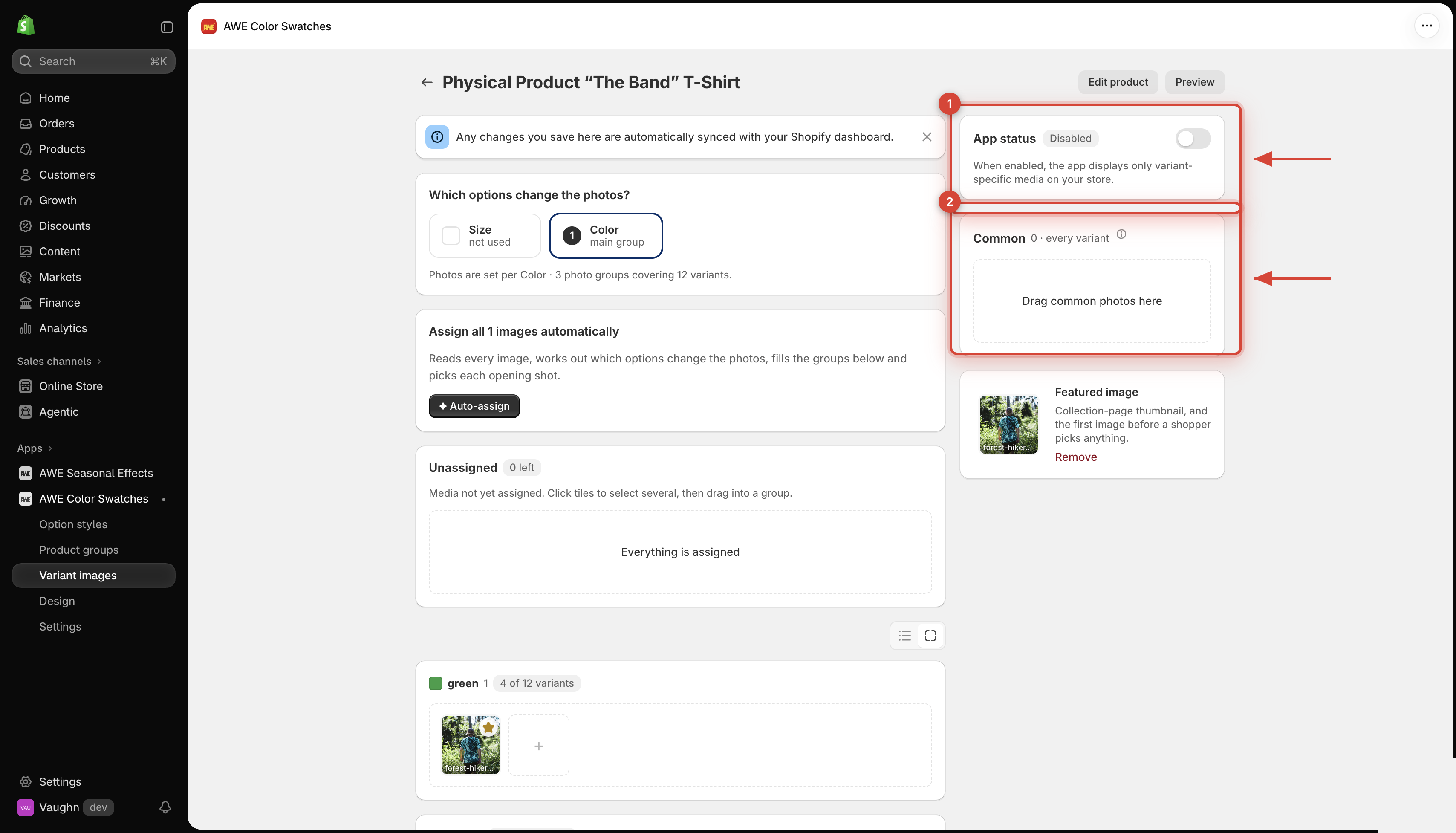This screenshot has width=1456, height=833.
Task: Expand the Sales channels section
Action: coord(60,362)
